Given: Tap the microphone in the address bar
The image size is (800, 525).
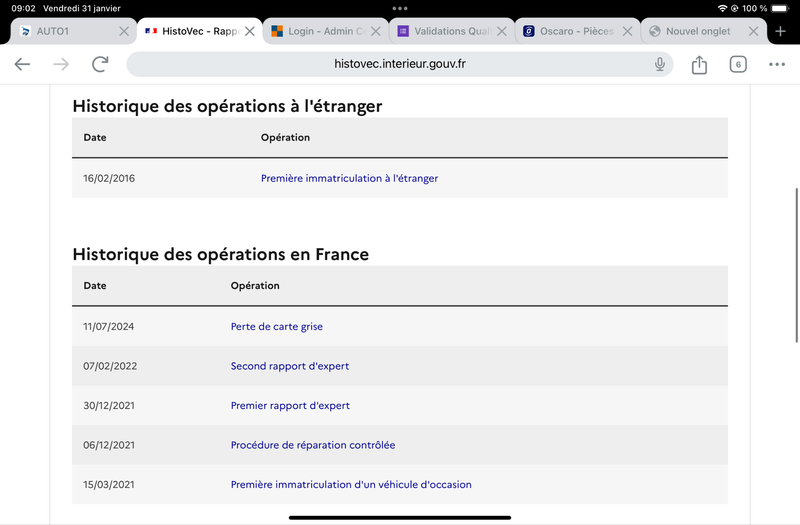Looking at the screenshot, I should pos(660,64).
